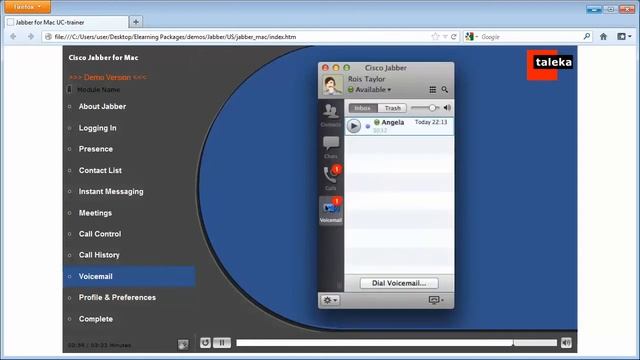The image size is (640, 360).
Task: Open the Firefox bookmarks menu button
Action: pyautogui.click(x=624, y=37)
